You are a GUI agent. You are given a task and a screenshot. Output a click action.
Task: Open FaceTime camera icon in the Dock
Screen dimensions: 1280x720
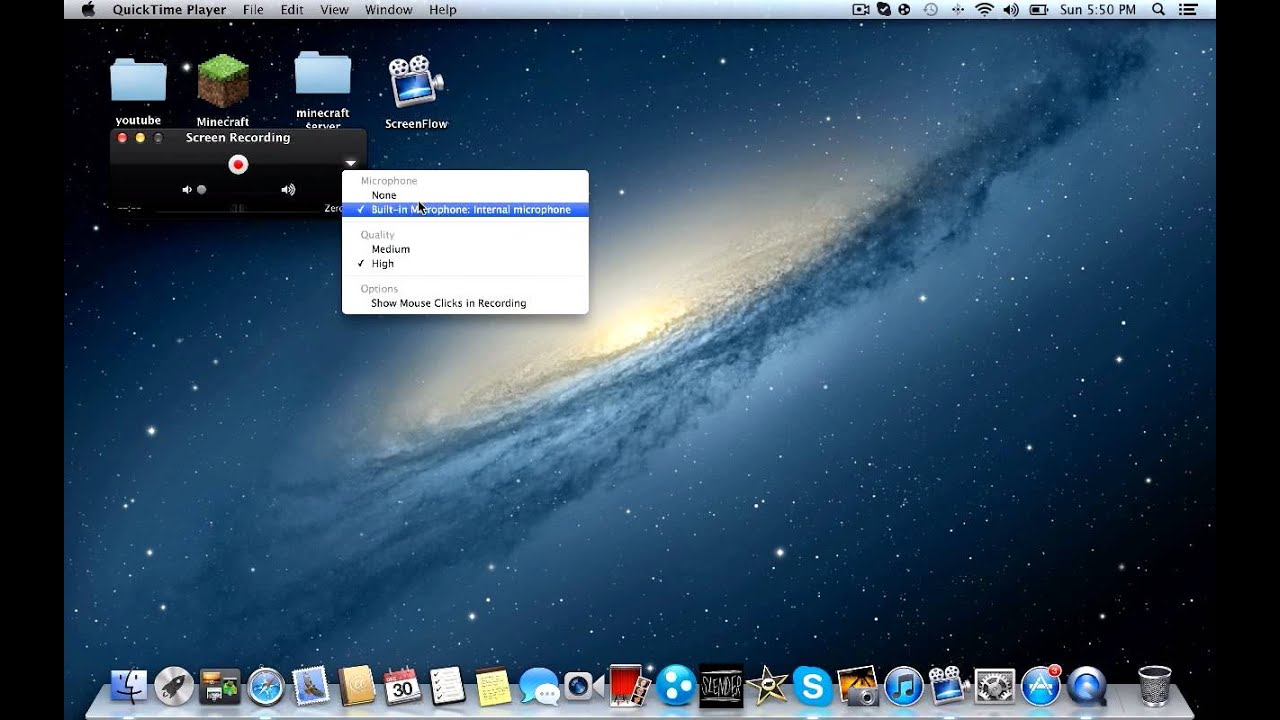[584, 686]
